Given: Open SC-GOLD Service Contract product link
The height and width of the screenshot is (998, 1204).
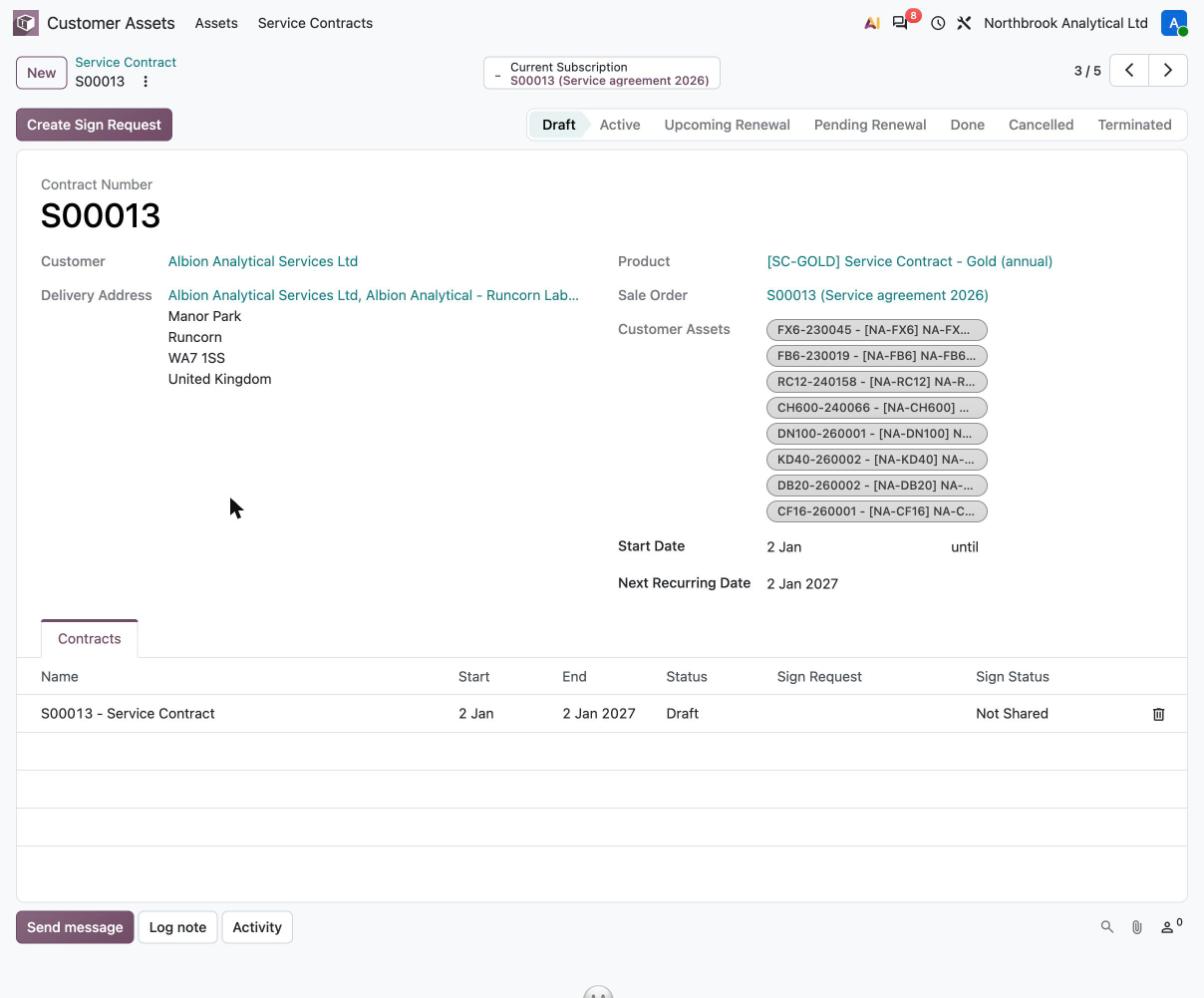Looking at the screenshot, I should click(909, 261).
